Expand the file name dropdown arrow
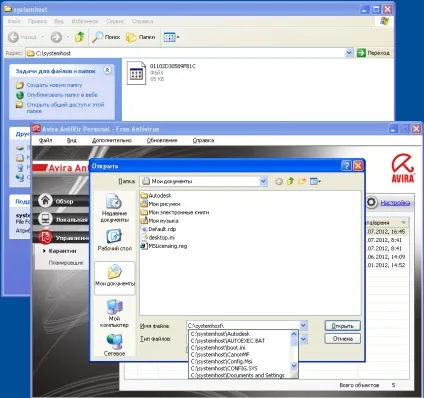424x398 pixels. tap(304, 325)
